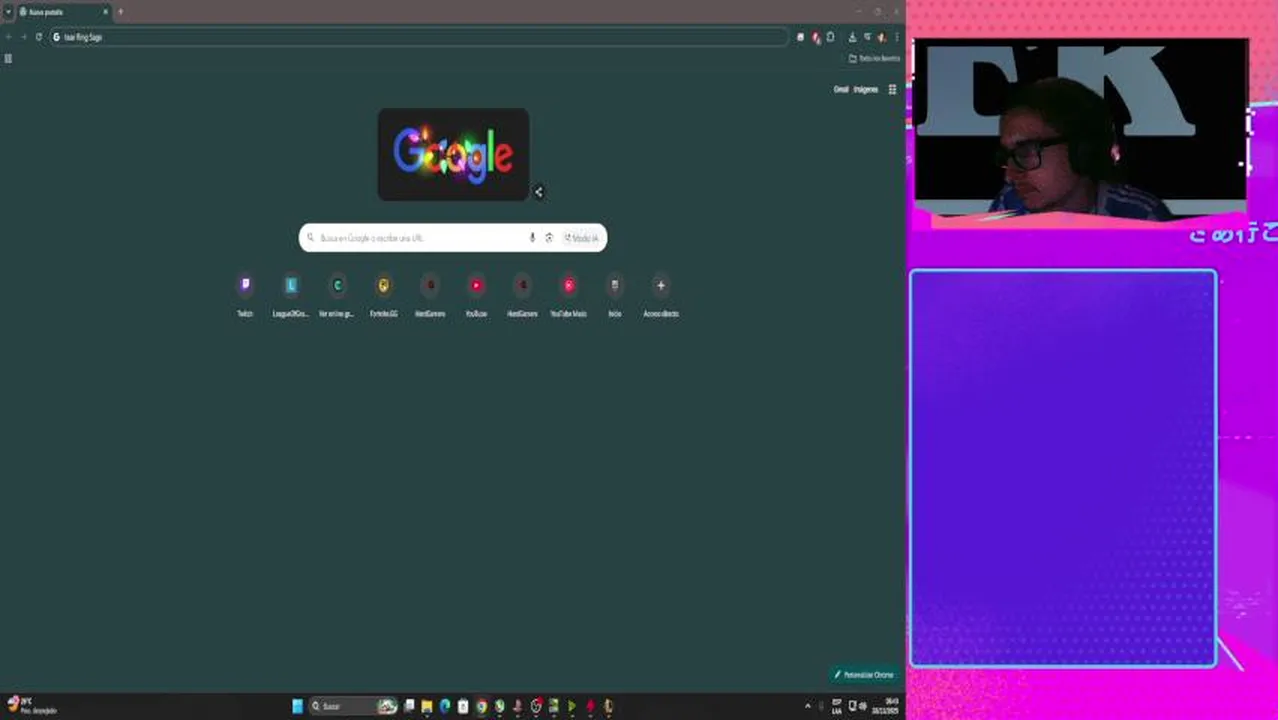Image resolution: width=1278 pixels, height=720 pixels.
Task: Open the YouTube Music shortcut tile
Action: 568,295
